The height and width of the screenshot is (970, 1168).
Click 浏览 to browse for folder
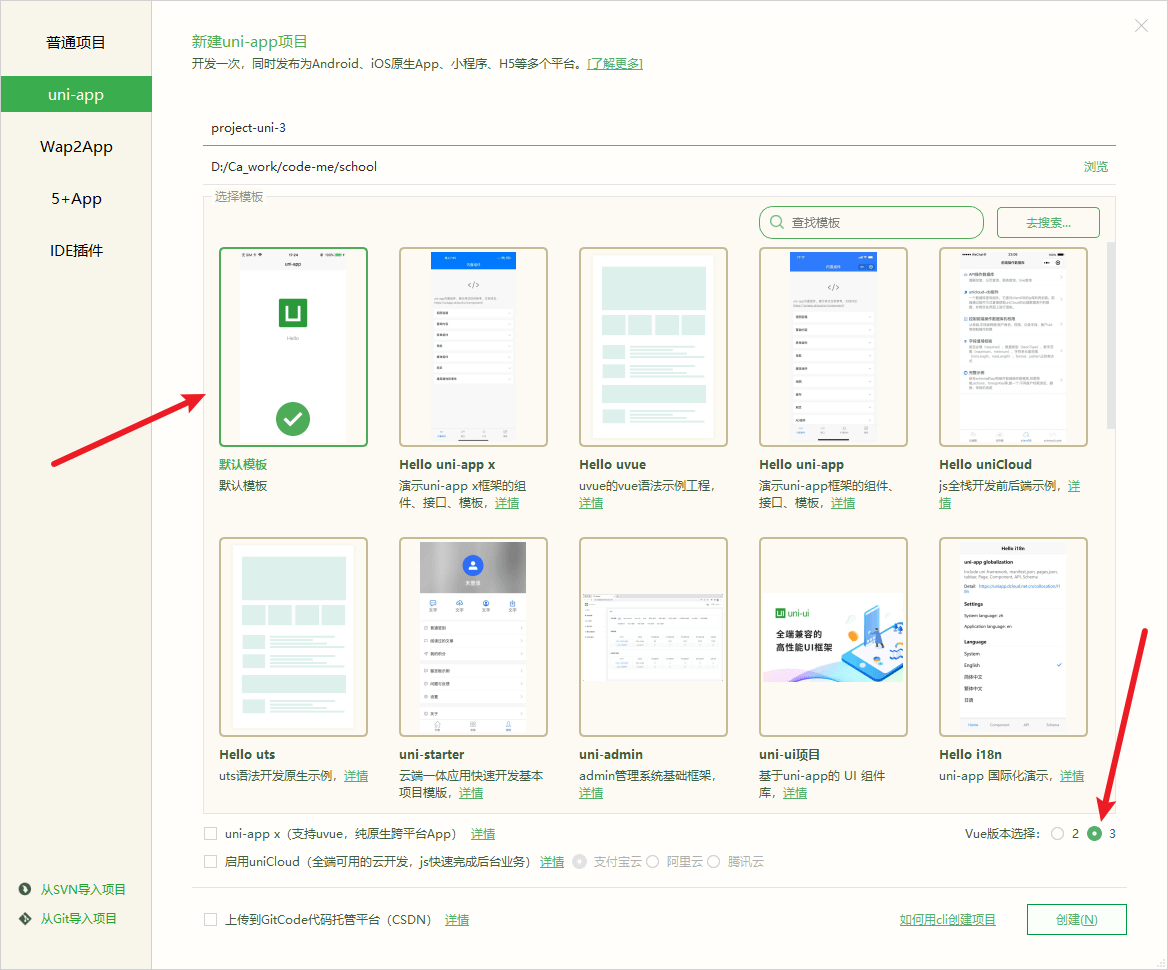tap(1095, 167)
